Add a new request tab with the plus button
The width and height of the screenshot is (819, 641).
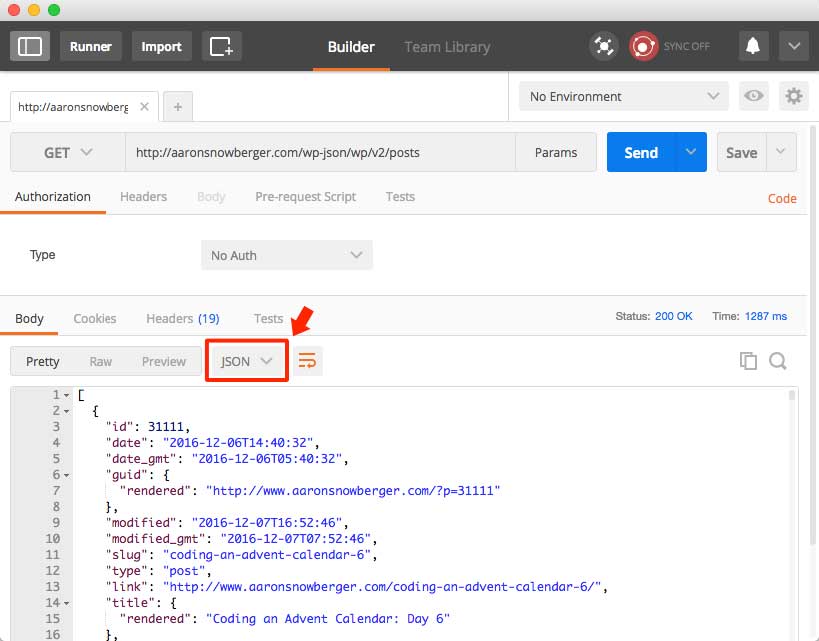pyautogui.click(x=178, y=107)
